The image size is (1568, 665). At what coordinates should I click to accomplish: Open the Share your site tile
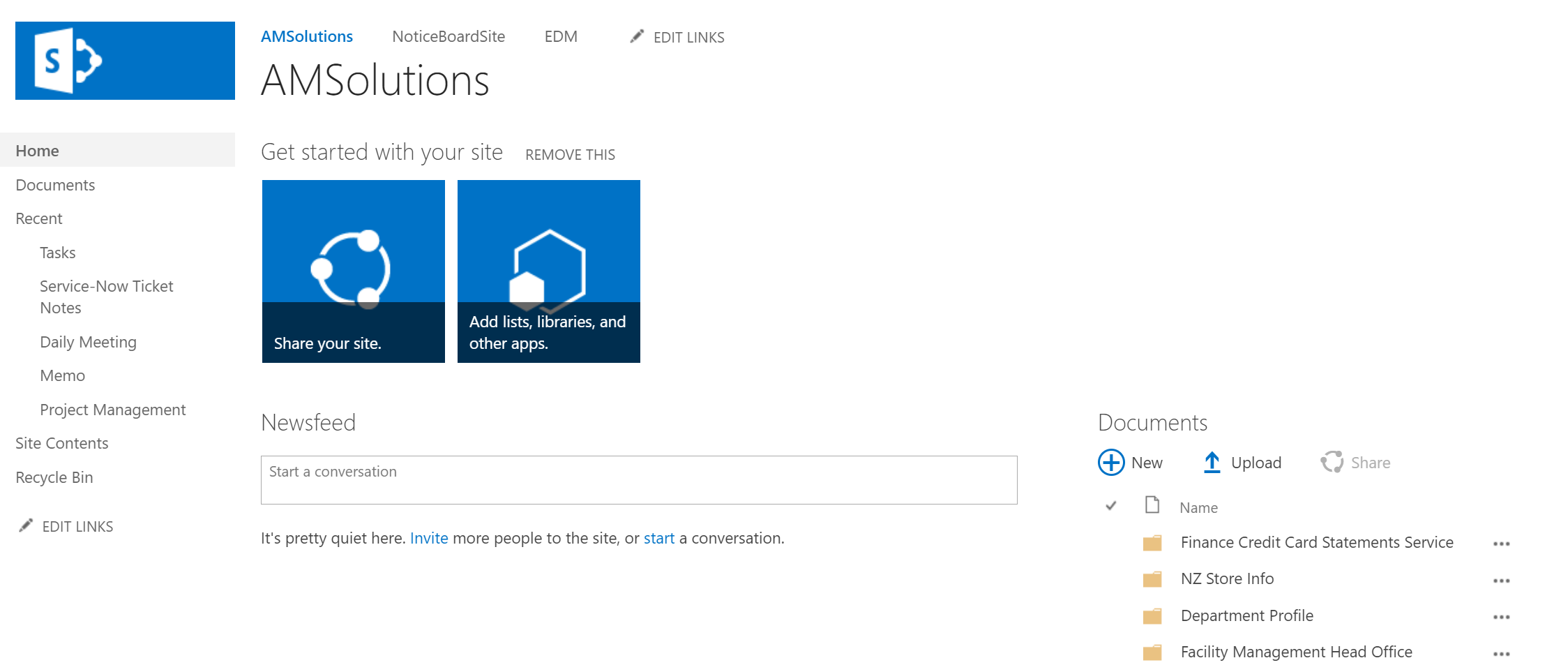click(x=354, y=271)
